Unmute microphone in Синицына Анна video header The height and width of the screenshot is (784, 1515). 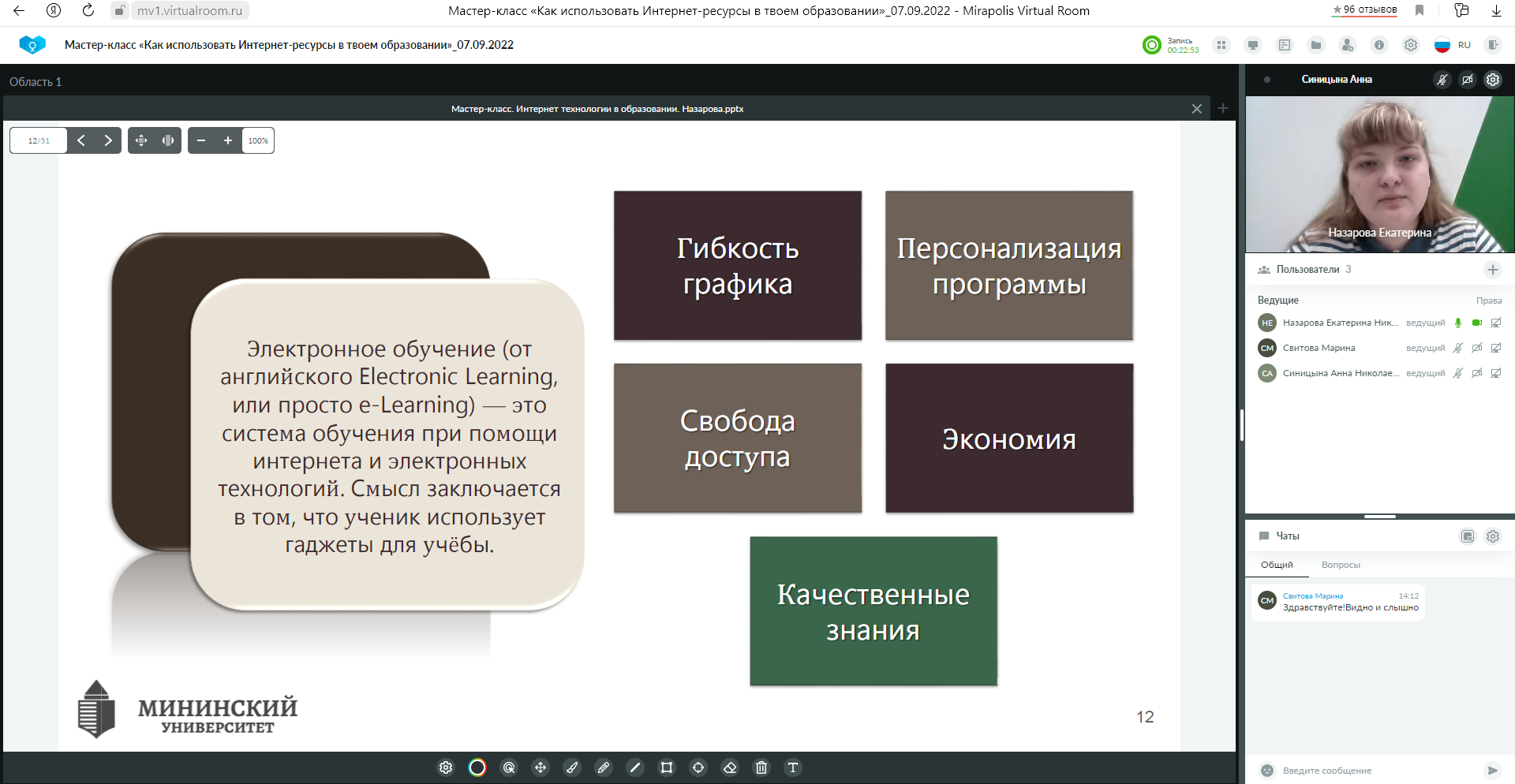click(x=1442, y=80)
